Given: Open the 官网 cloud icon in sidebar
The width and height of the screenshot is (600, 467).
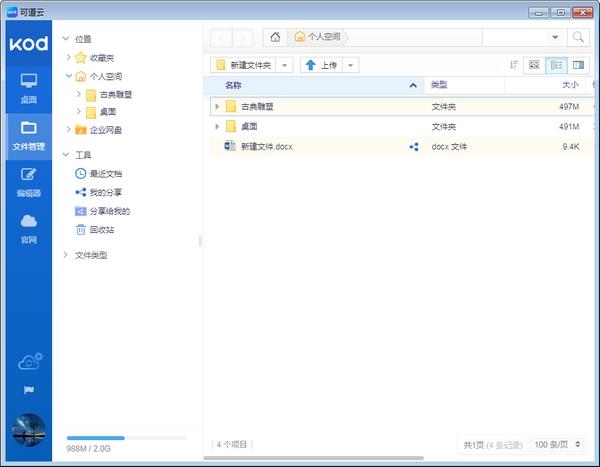Looking at the screenshot, I should click(x=28, y=227).
